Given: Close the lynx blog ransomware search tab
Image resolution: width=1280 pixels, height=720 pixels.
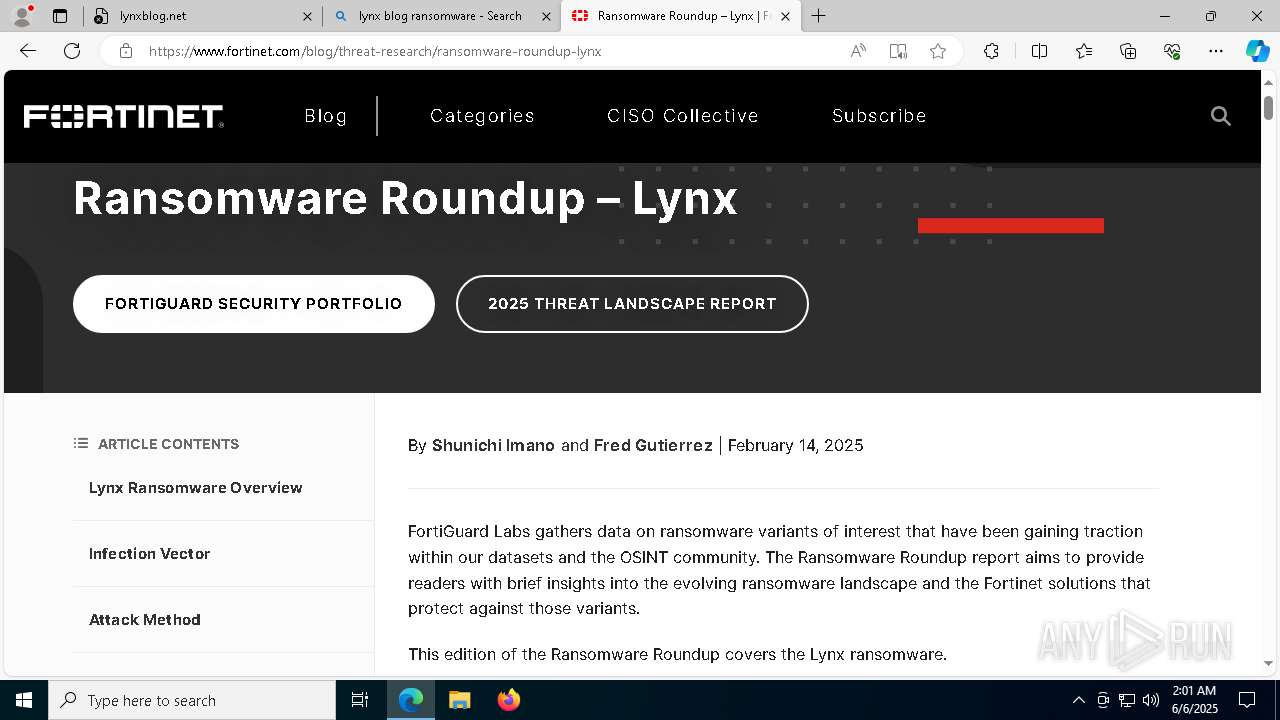Looking at the screenshot, I should [x=546, y=16].
